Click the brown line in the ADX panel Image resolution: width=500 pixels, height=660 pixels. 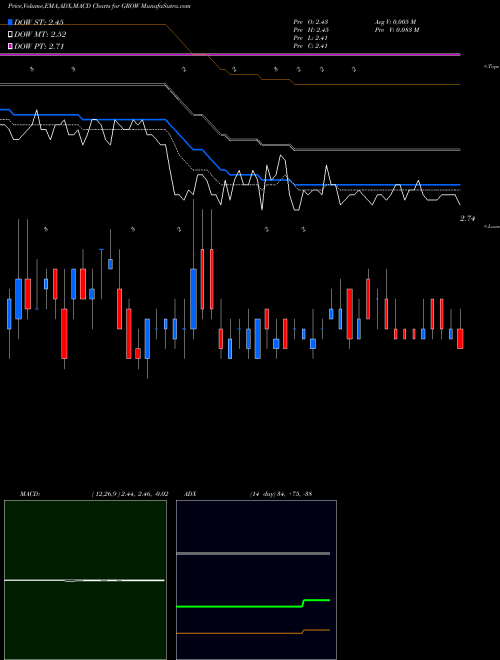pyautogui.click(x=253, y=633)
